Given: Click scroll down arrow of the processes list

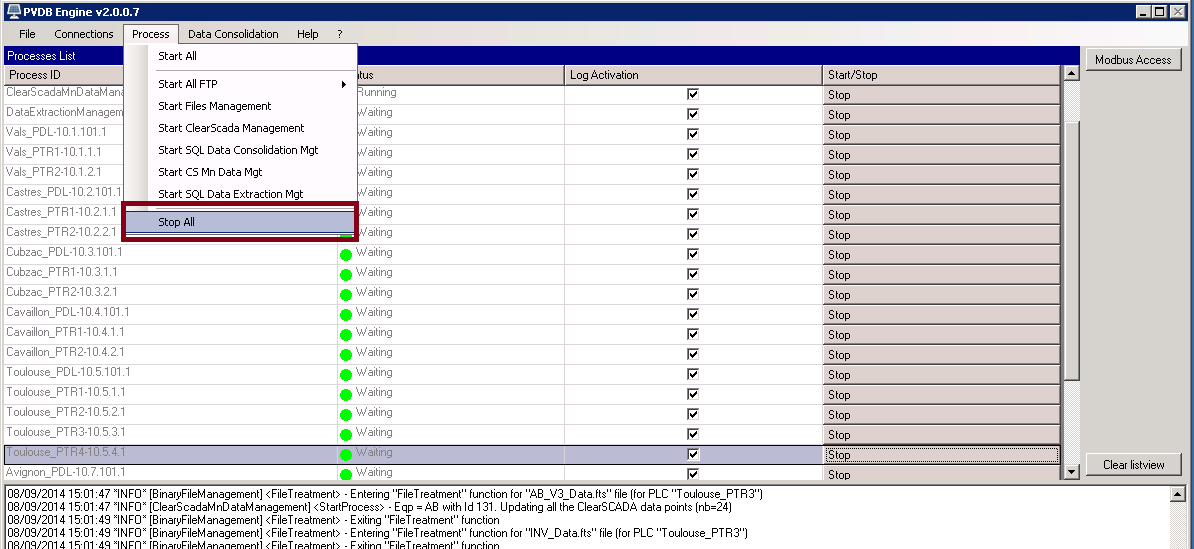Looking at the screenshot, I should (1071, 472).
